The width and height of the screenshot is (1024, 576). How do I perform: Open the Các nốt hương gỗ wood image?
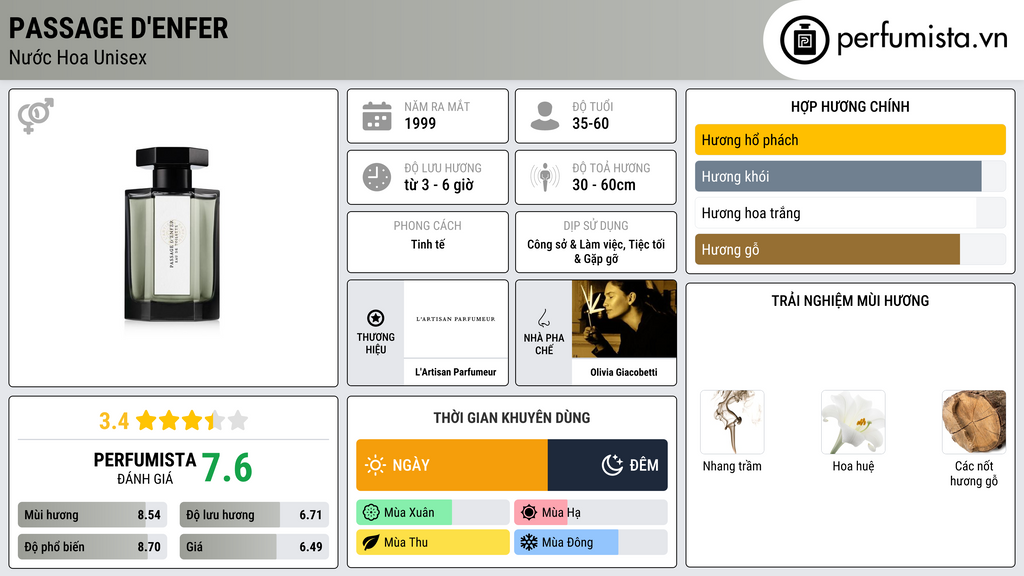pos(974,422)
